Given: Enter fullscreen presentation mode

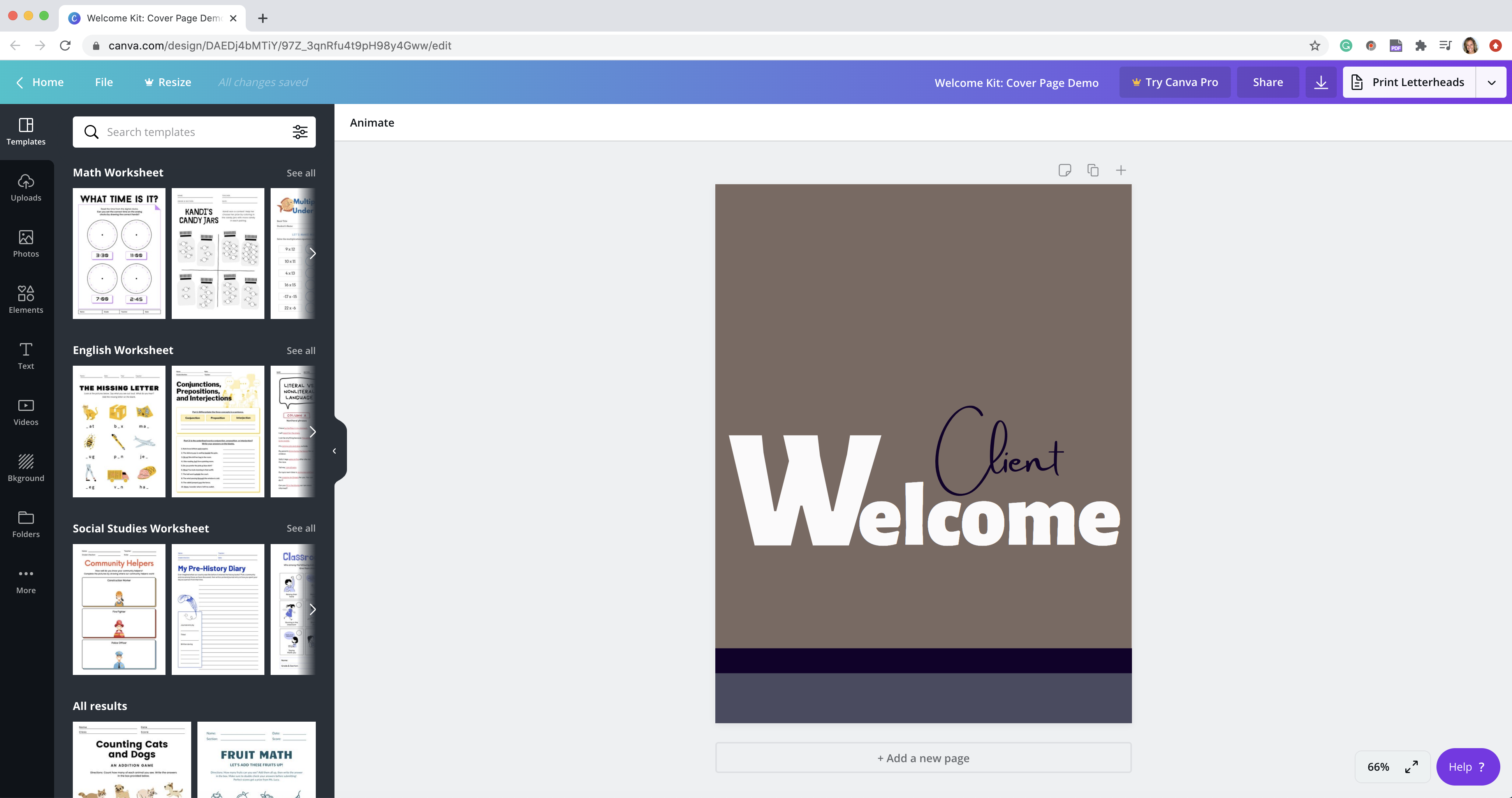Looking at the screenshot, I should (x=1411, y=767).
